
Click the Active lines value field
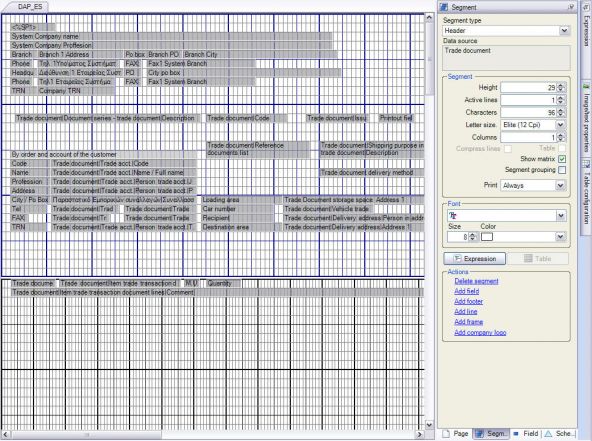(528, 100)
